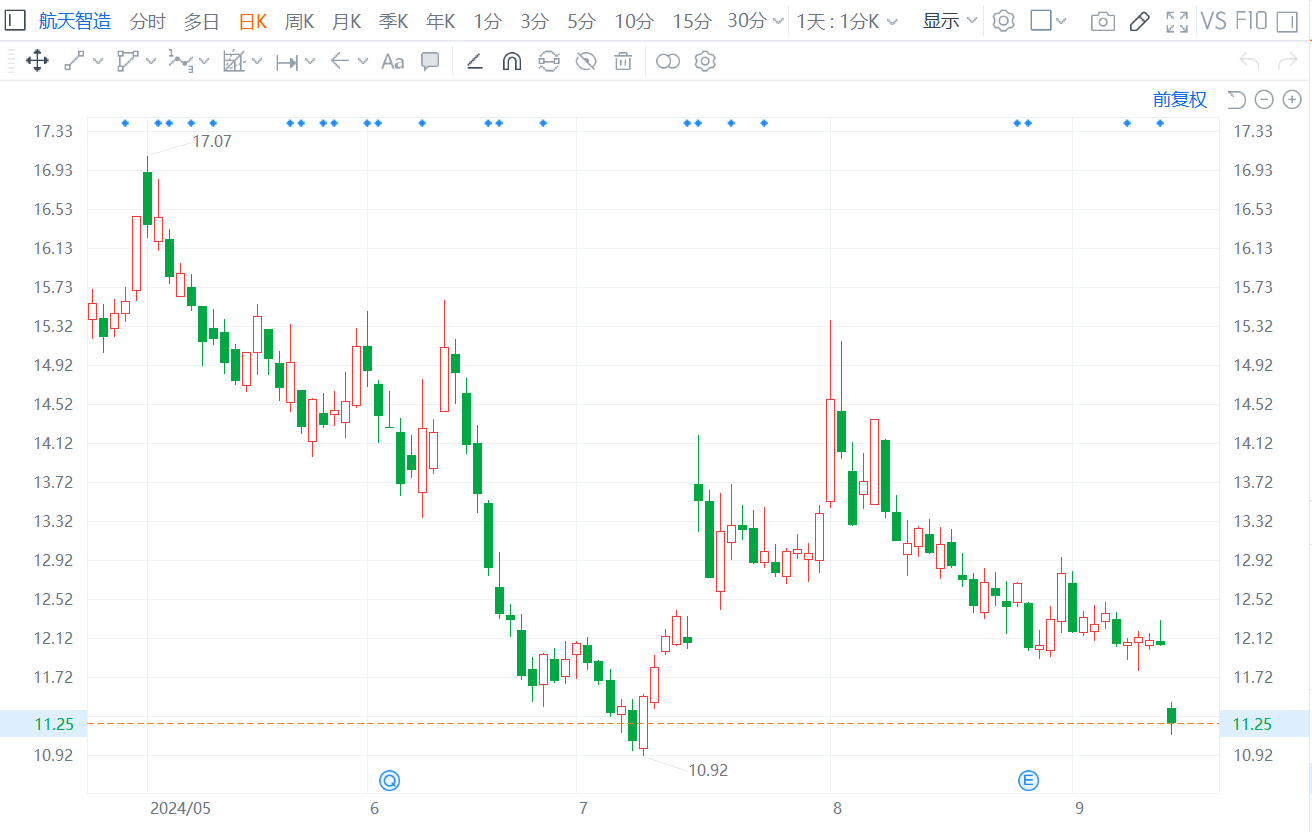
Task: Zoom in chart with plus button
Action: (x=1292, y=99)
